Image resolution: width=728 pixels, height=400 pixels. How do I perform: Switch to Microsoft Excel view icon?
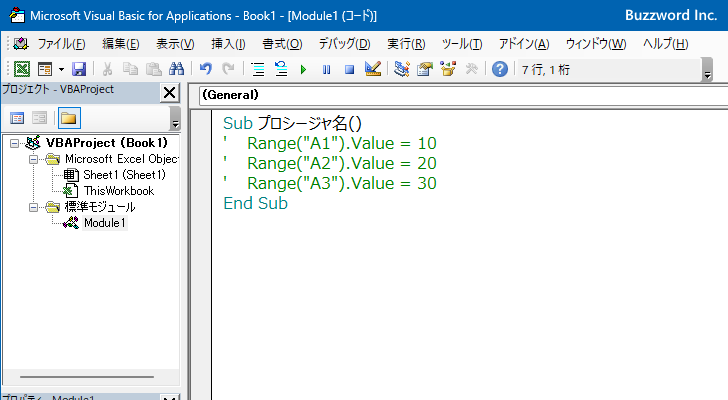pyautogui.click(x=21, y=69)
